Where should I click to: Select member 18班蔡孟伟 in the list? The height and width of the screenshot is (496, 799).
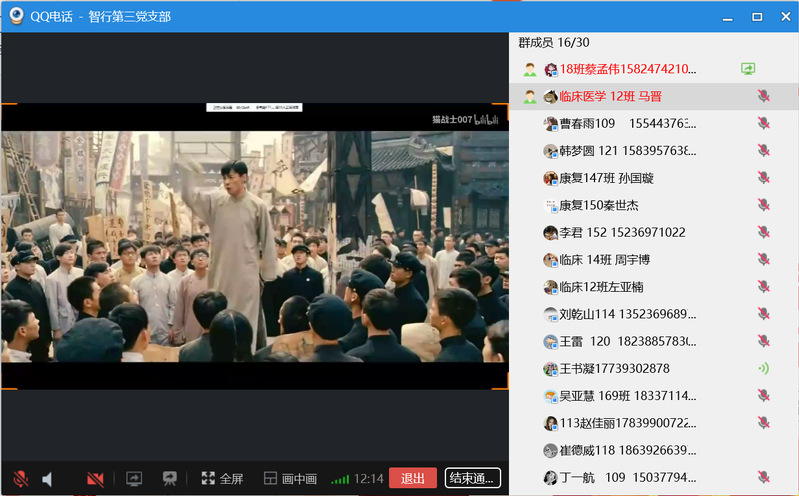[x=654, y=69]
